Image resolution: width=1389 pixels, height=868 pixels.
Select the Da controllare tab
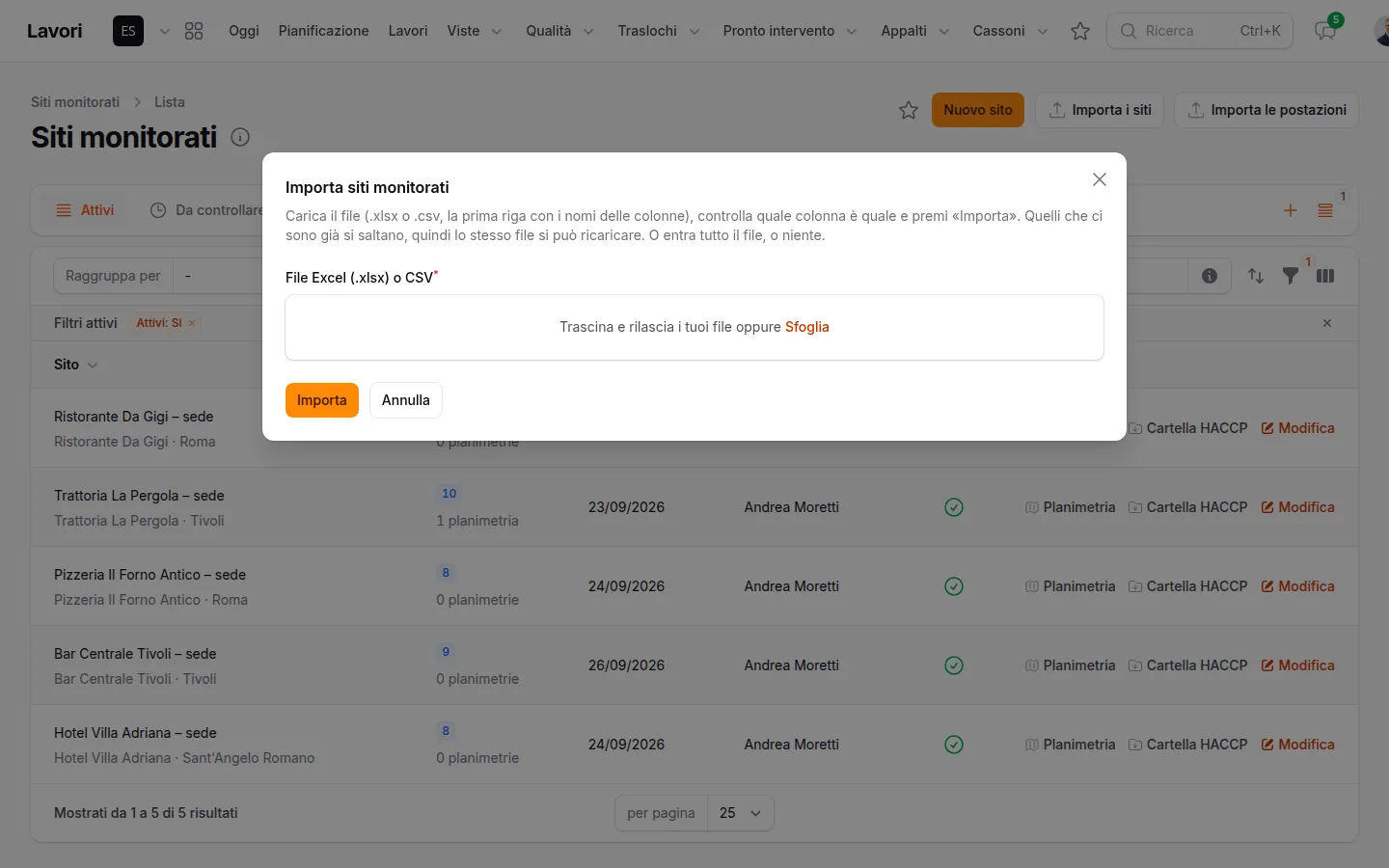click(206, 210)
